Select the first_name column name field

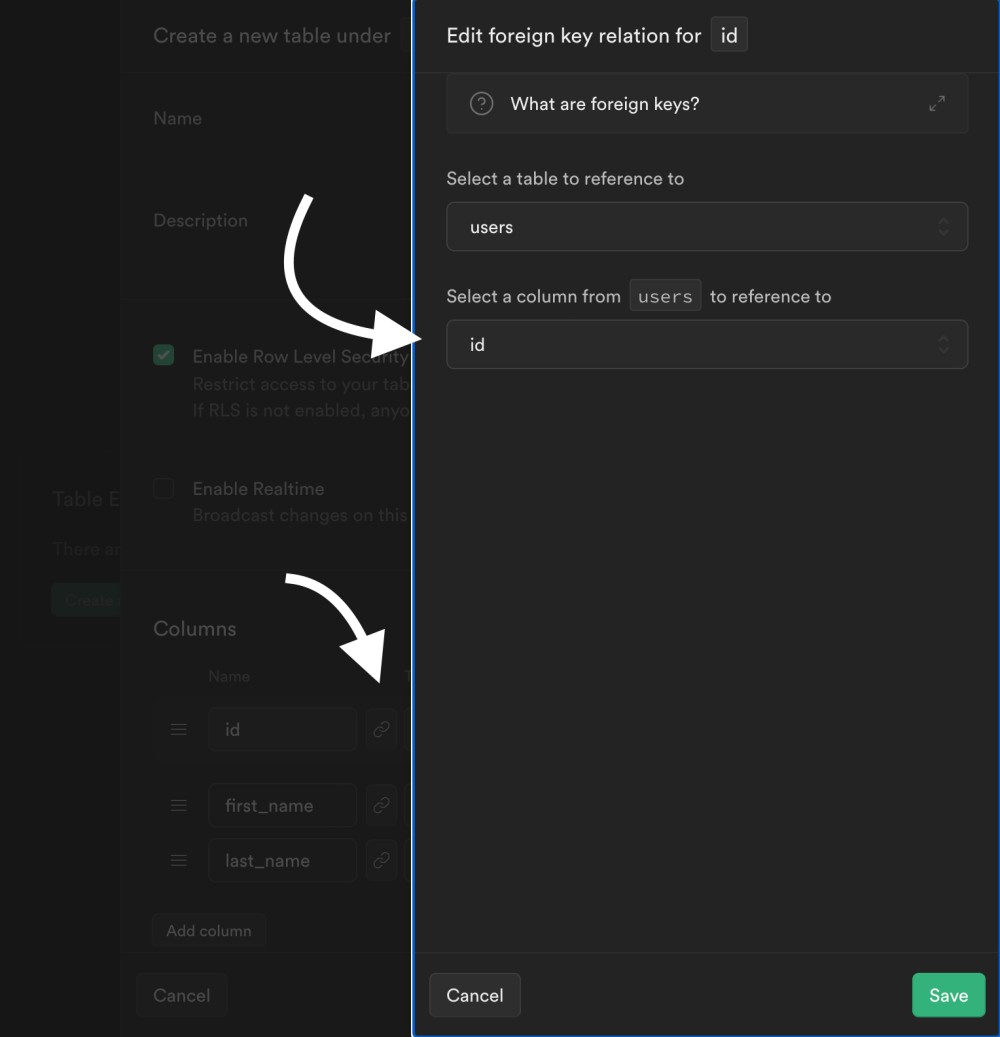(x=282, y=805)
